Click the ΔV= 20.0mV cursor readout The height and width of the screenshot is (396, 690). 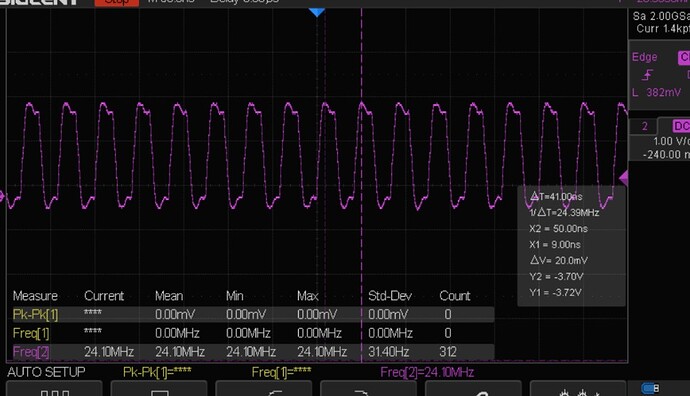click(x=559, y=260)
